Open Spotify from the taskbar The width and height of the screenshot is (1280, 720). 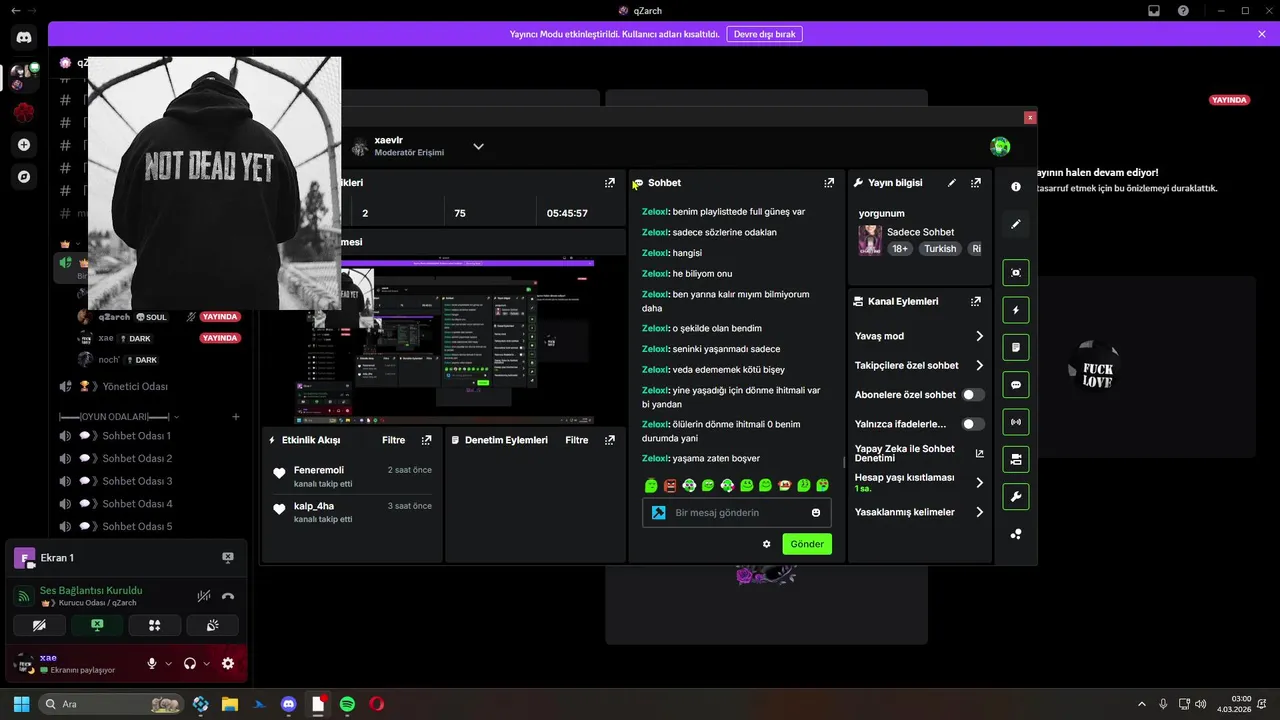(x=347, y=704)
